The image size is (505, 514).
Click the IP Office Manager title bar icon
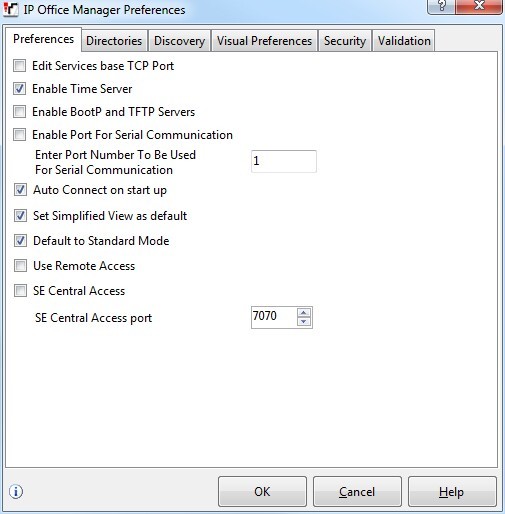(x=10, y=9)
